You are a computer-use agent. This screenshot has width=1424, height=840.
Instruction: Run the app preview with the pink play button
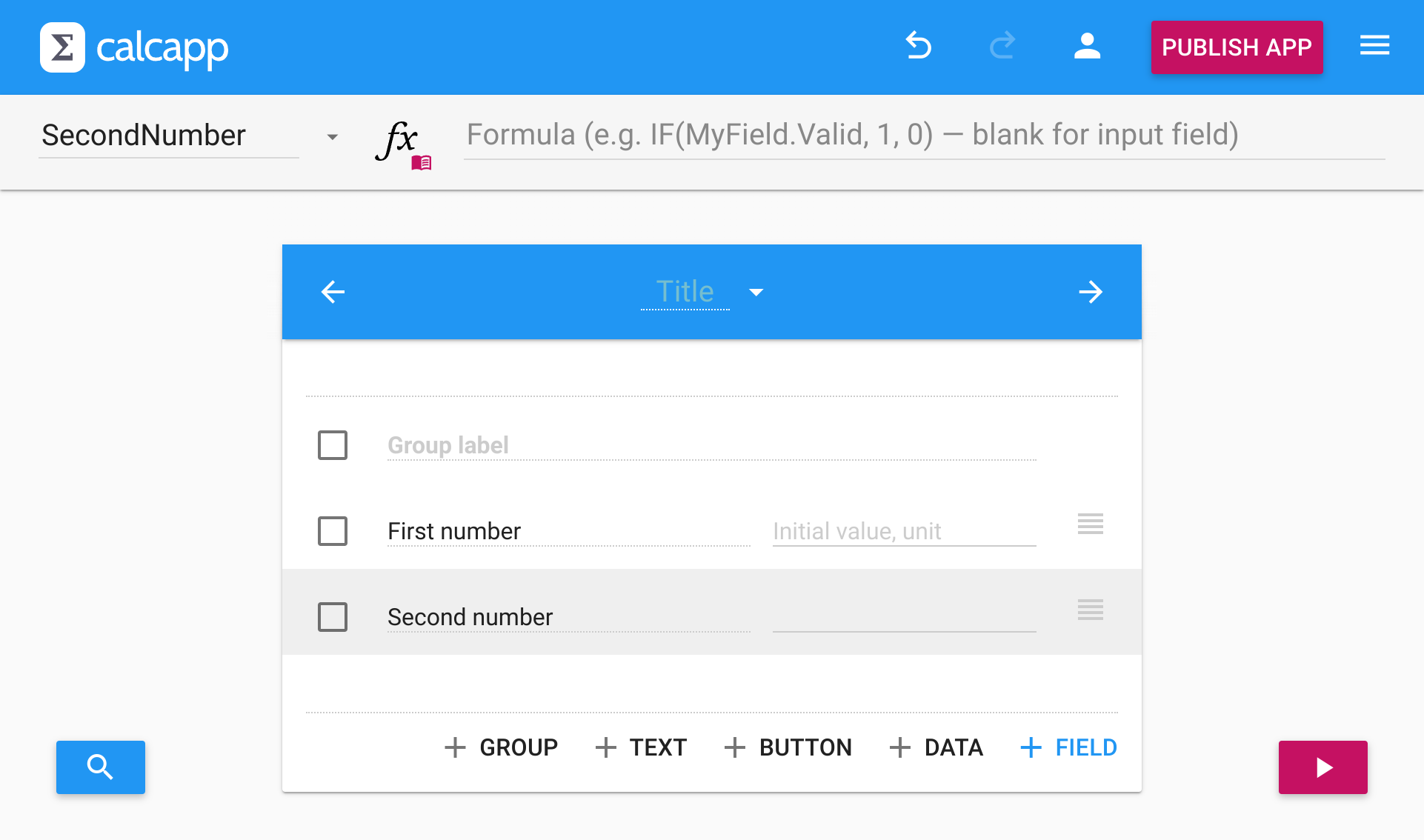(x=1322, y=767)
